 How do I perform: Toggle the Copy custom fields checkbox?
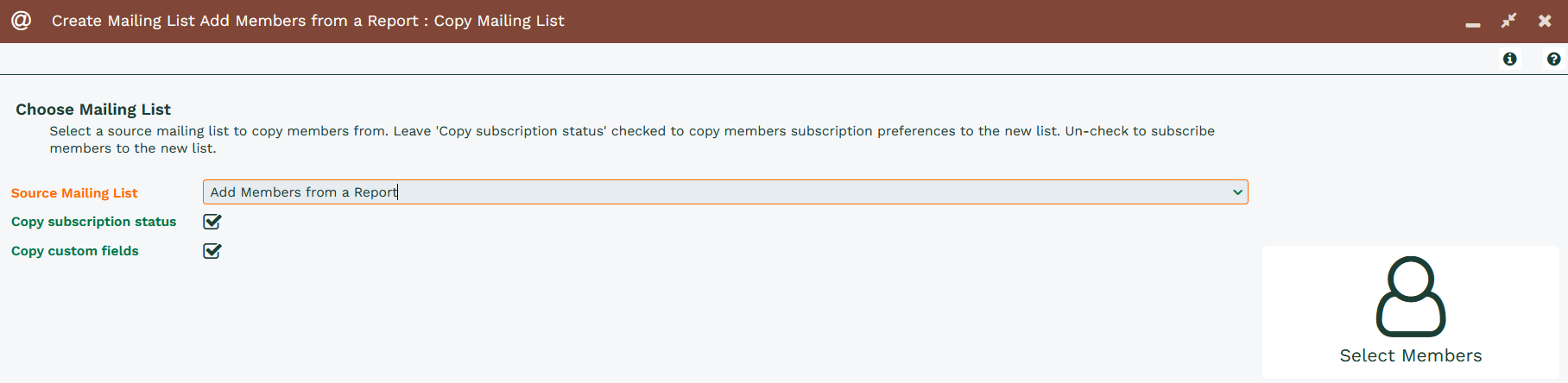(x=212, y=251)
